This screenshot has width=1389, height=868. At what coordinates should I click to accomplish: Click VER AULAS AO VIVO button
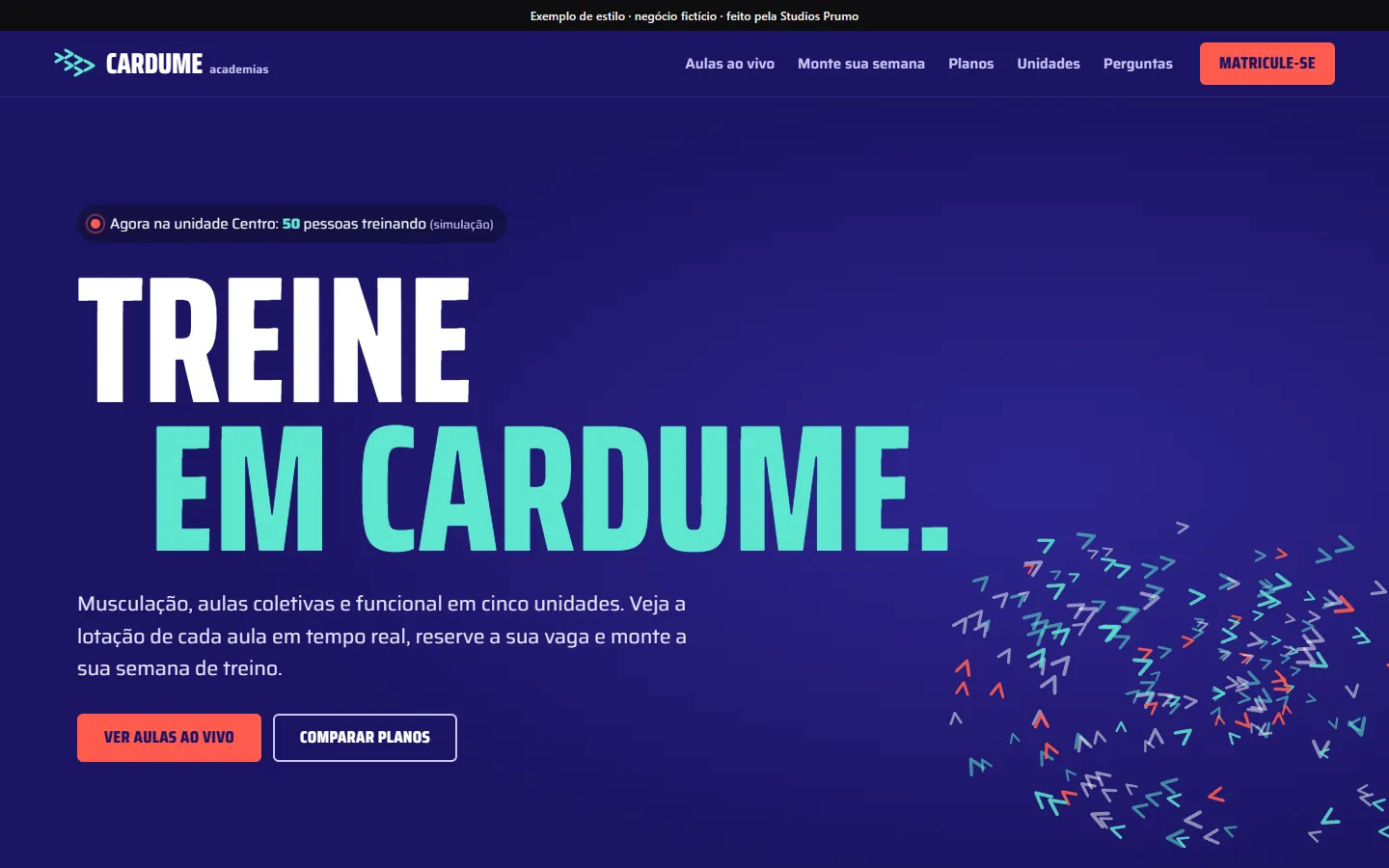point(169,738)
